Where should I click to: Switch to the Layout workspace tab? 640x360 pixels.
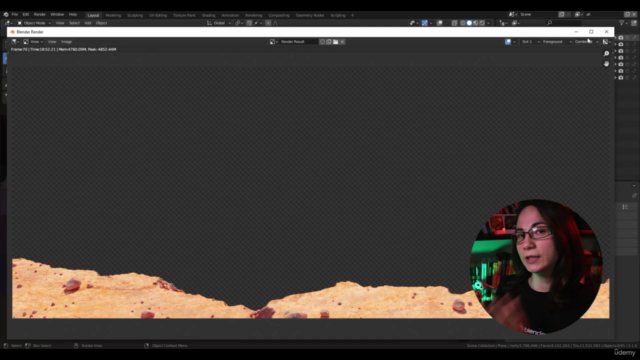(93, 15)
